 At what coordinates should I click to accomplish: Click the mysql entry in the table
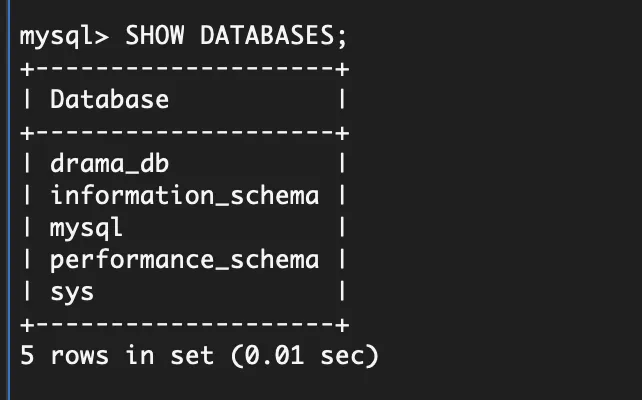(x=86, y=228)
